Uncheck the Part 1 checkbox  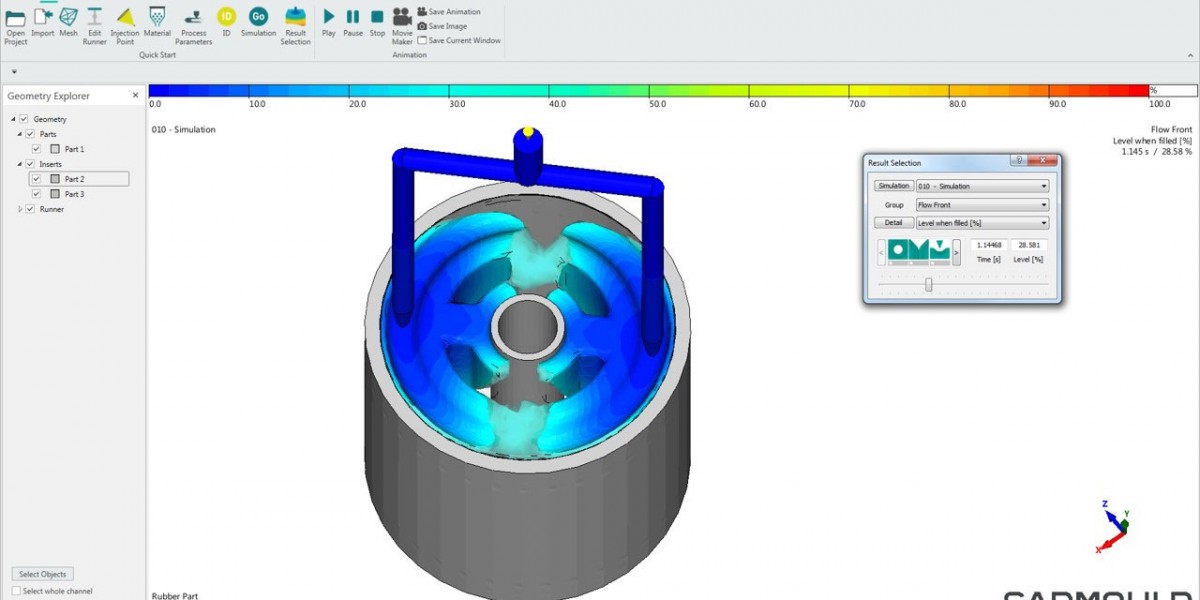pos(36,149)
